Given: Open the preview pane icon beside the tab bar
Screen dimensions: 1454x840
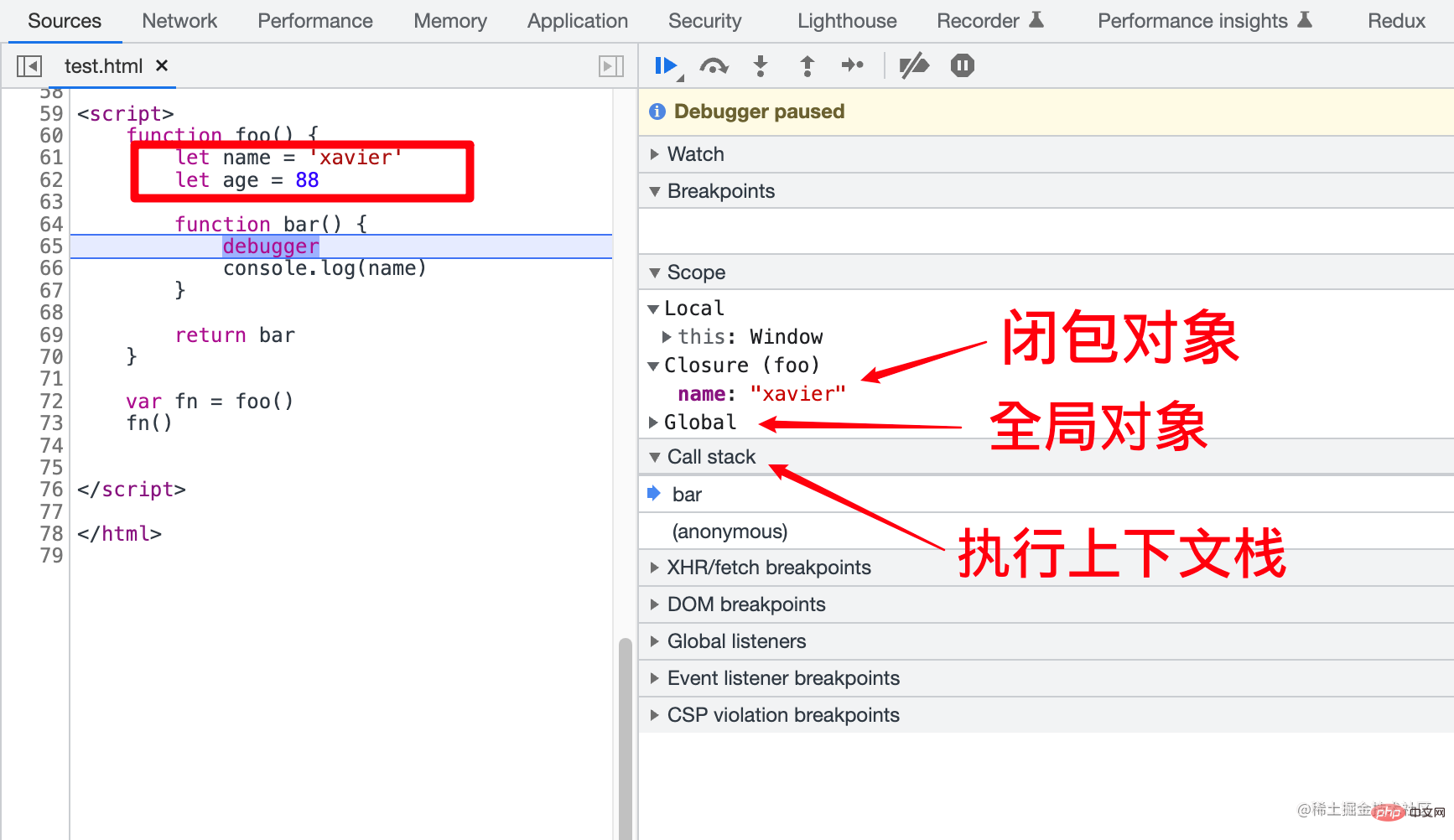Looking at the screenshot, I should pyautogui.click(x=611, y=65).
